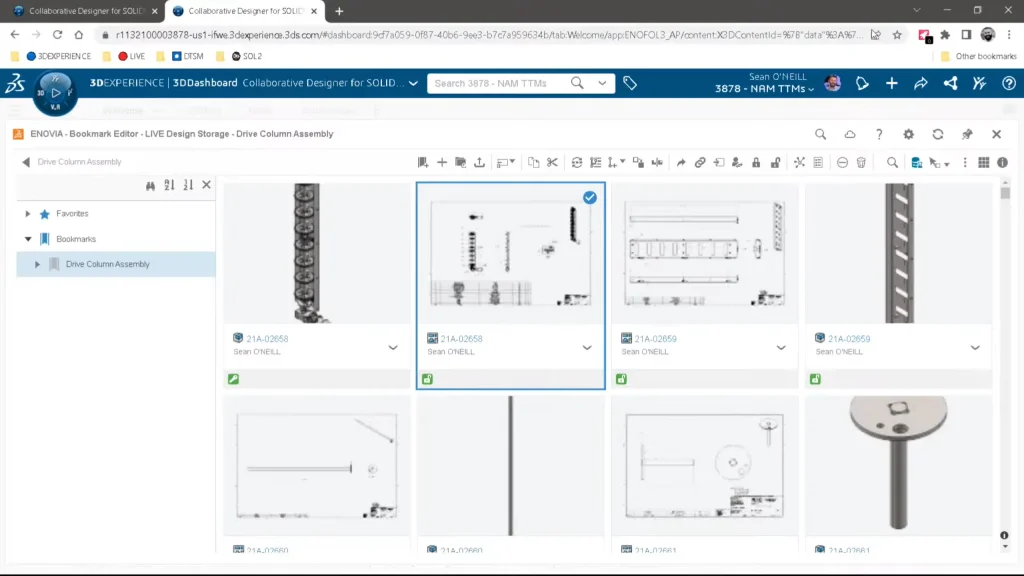Open dropdown chevron on 21A-02659 drawing tile

point(781,347)
